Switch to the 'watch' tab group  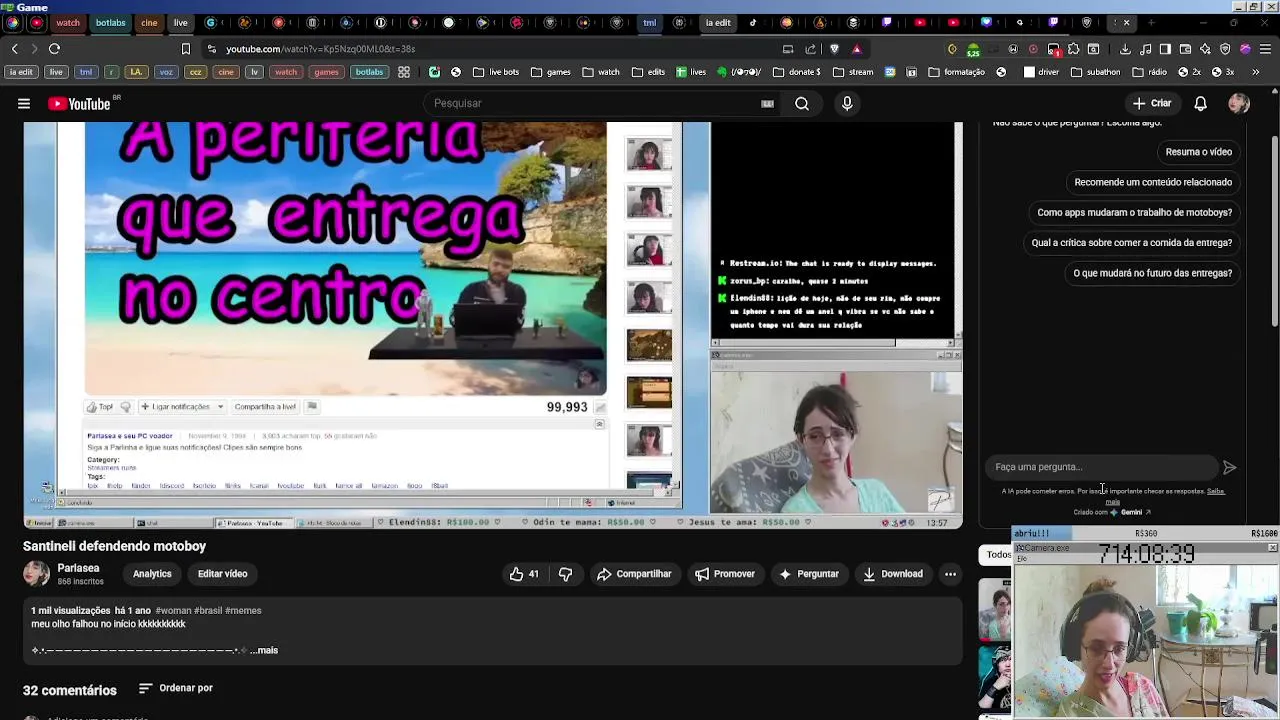[68, 22]
